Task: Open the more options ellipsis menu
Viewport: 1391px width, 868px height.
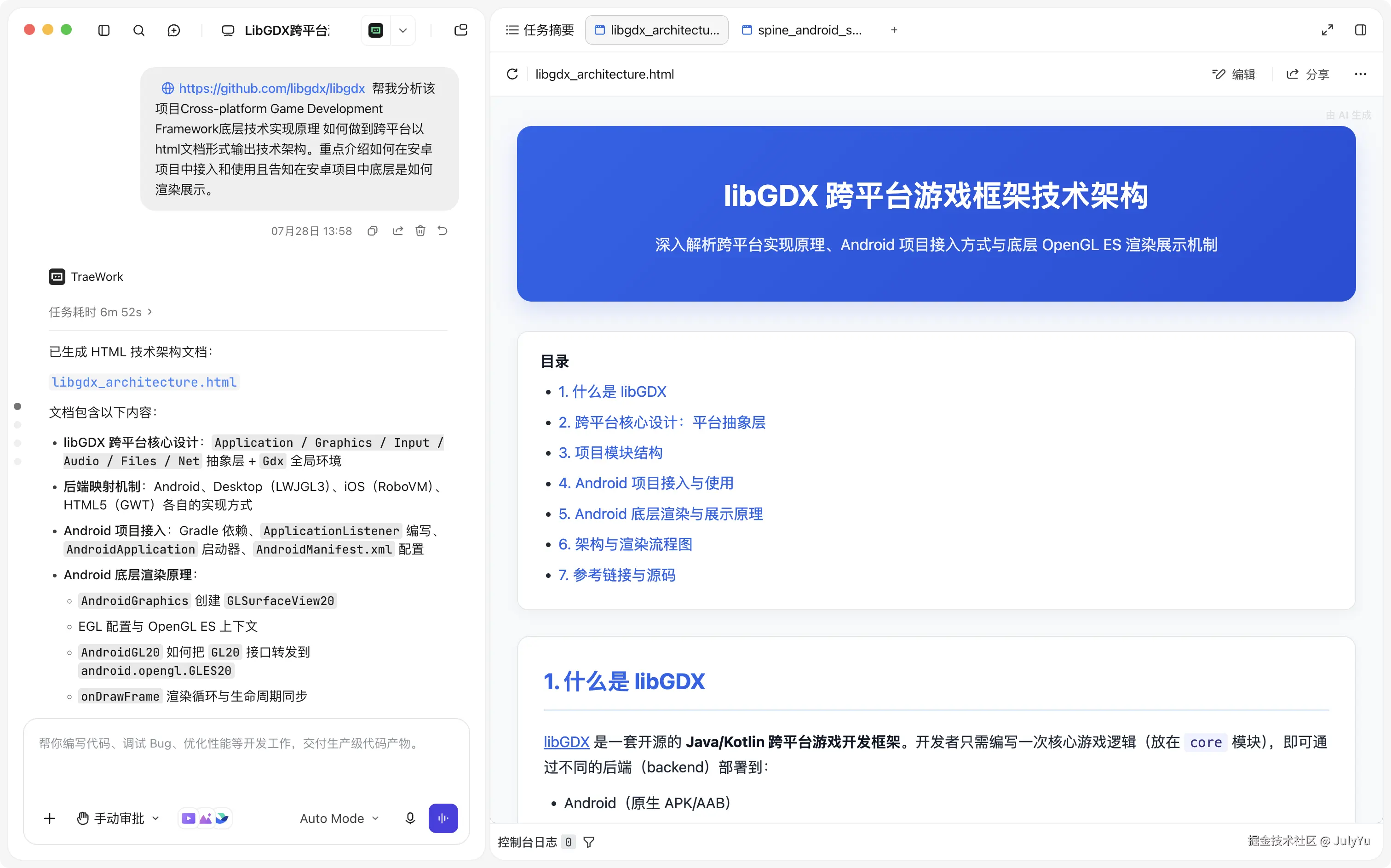Action: pyautogui.click(x=1361, y=74)
